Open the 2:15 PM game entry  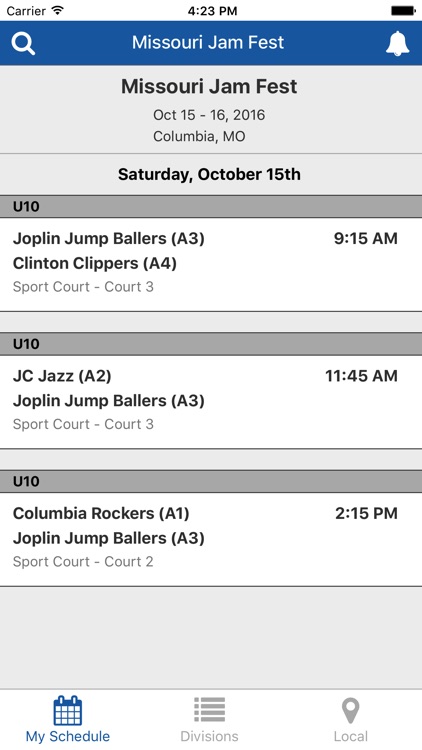pos(211,539)
